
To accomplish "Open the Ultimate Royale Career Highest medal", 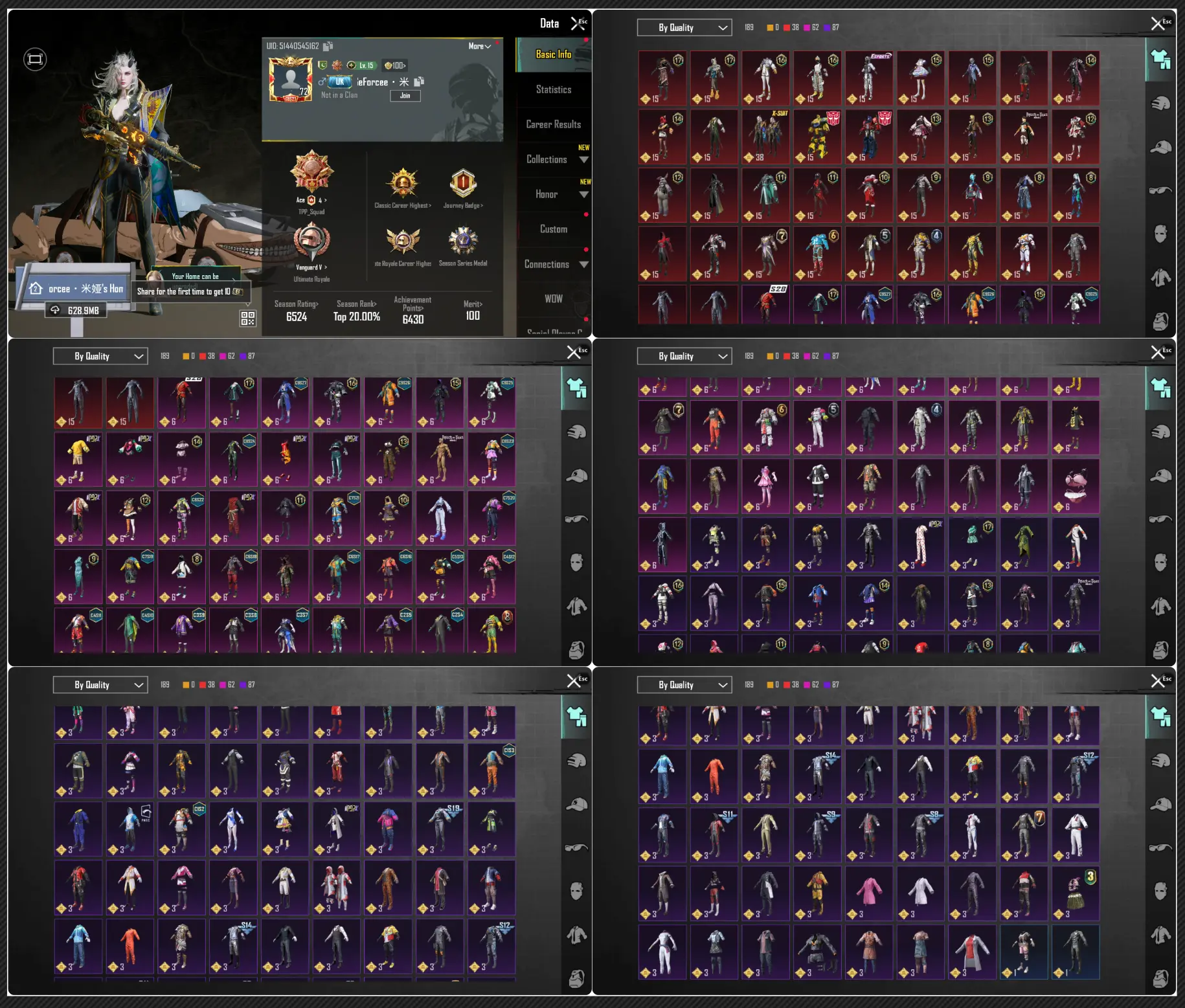I will pyautogui.click(x=403, y=241).
